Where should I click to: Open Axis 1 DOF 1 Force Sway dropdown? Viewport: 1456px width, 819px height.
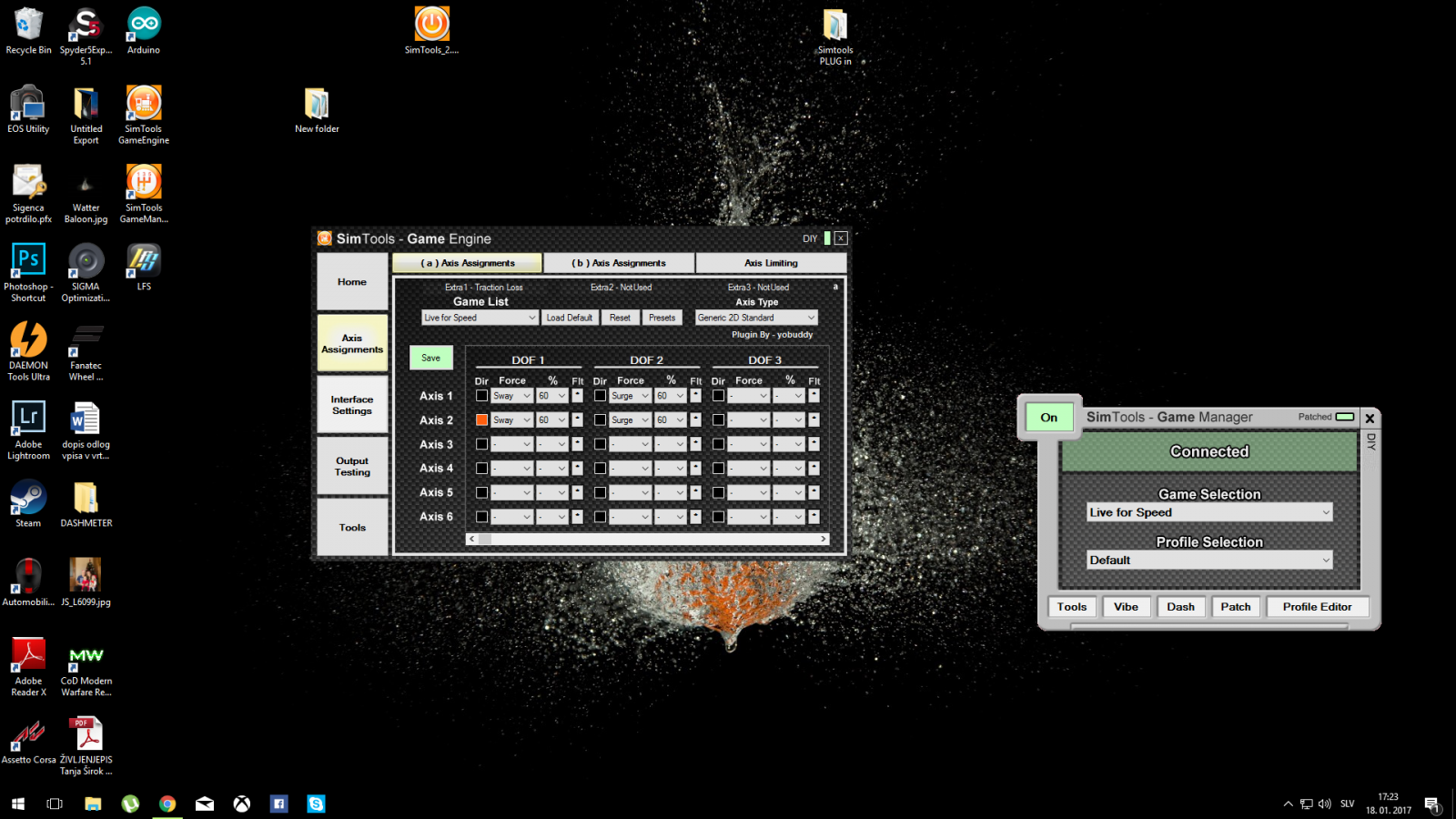[x=512, y=396]
